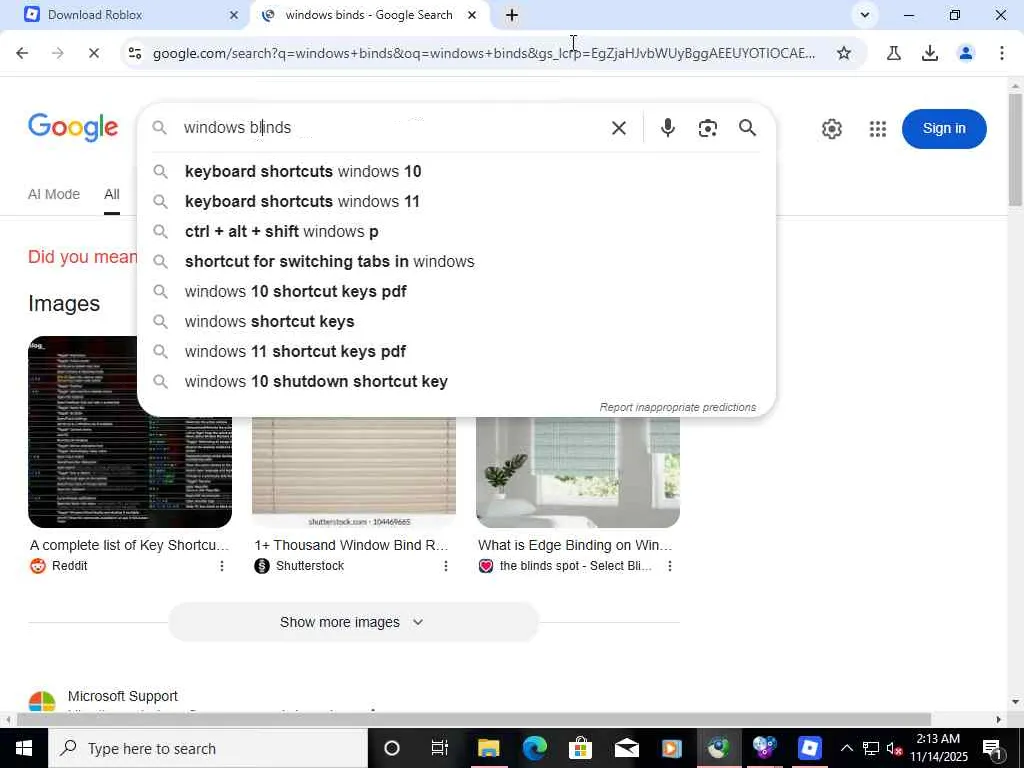Viewport: 1024px width, 768px height.
Task: Click the Google logo
Action: tap(72, 127)
